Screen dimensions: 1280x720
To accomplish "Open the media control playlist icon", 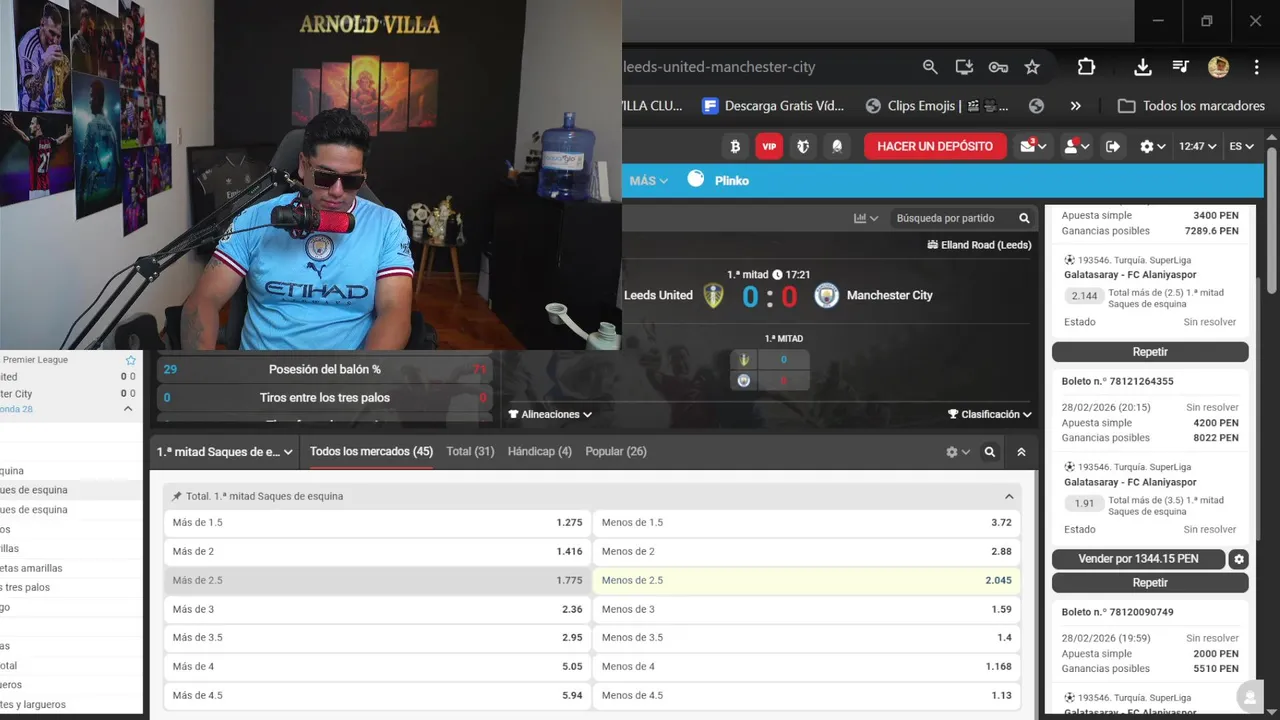I will pos(1180,67).
